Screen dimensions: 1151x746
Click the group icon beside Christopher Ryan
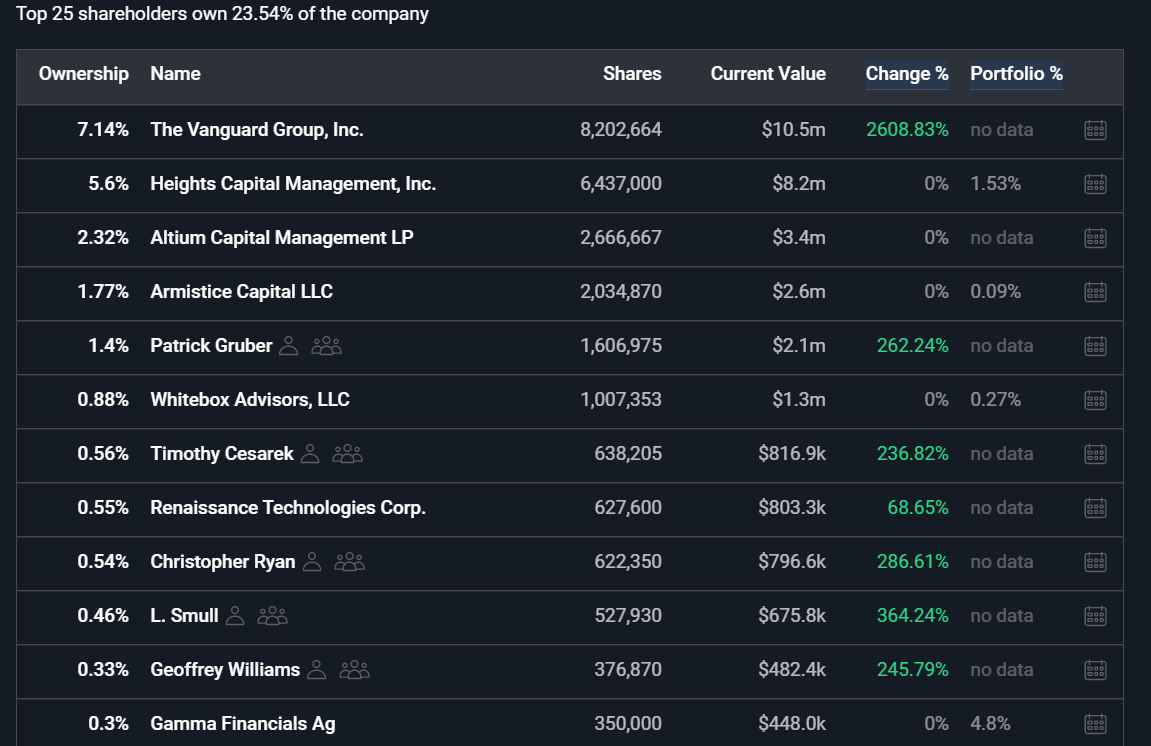coord(349,562)
